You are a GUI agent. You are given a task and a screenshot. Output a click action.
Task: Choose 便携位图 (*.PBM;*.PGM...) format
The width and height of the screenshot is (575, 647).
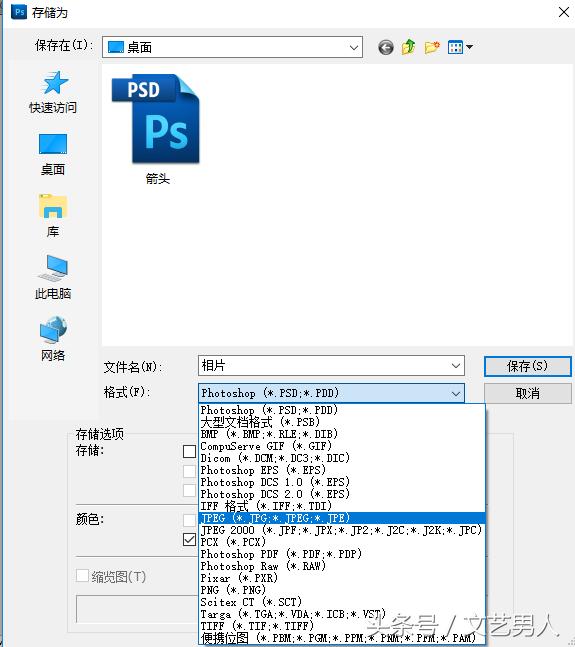[342, 638]
